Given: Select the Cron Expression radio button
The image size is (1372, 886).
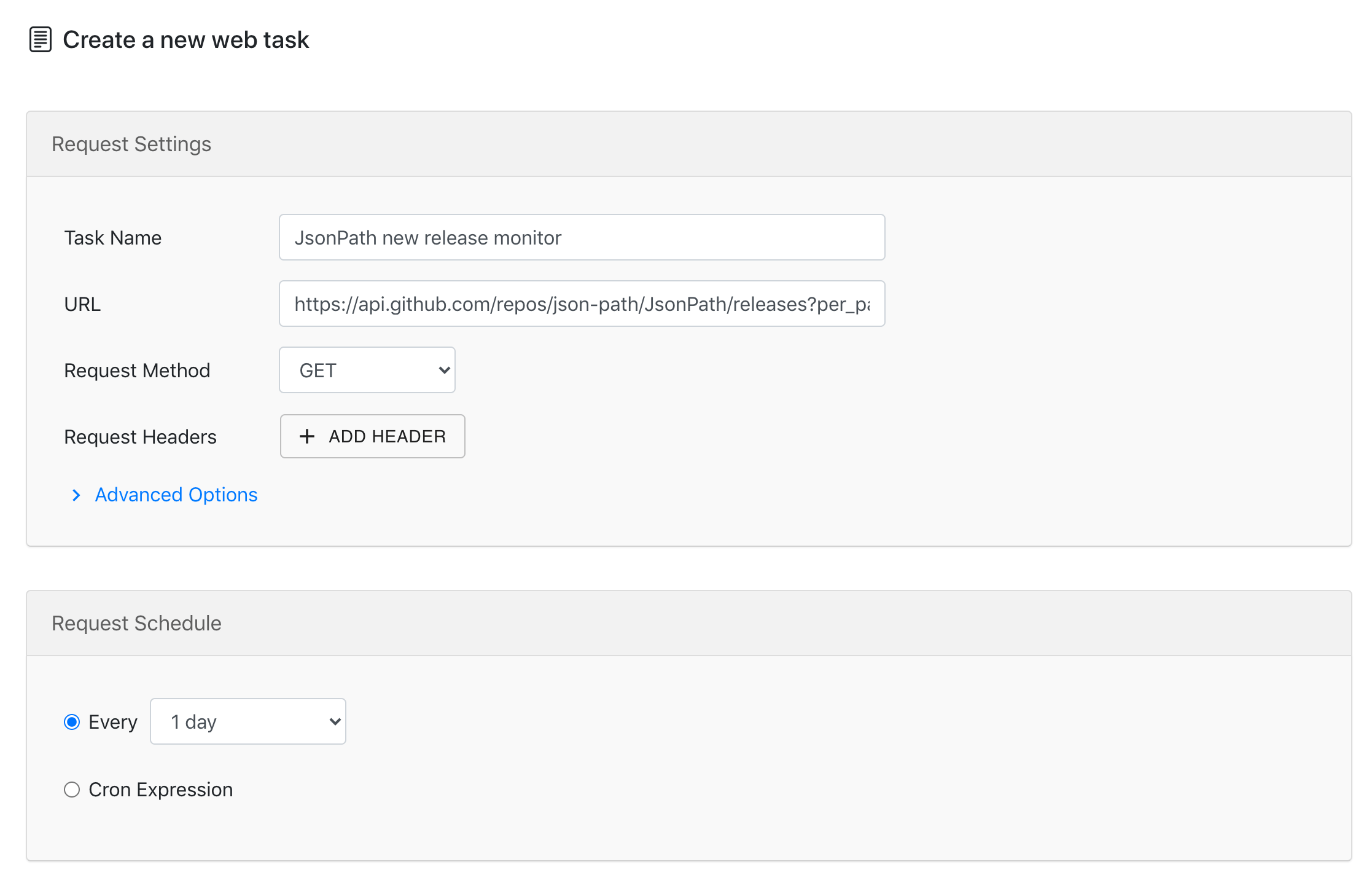Looking at the screenshot, I should tap(72, 790).
